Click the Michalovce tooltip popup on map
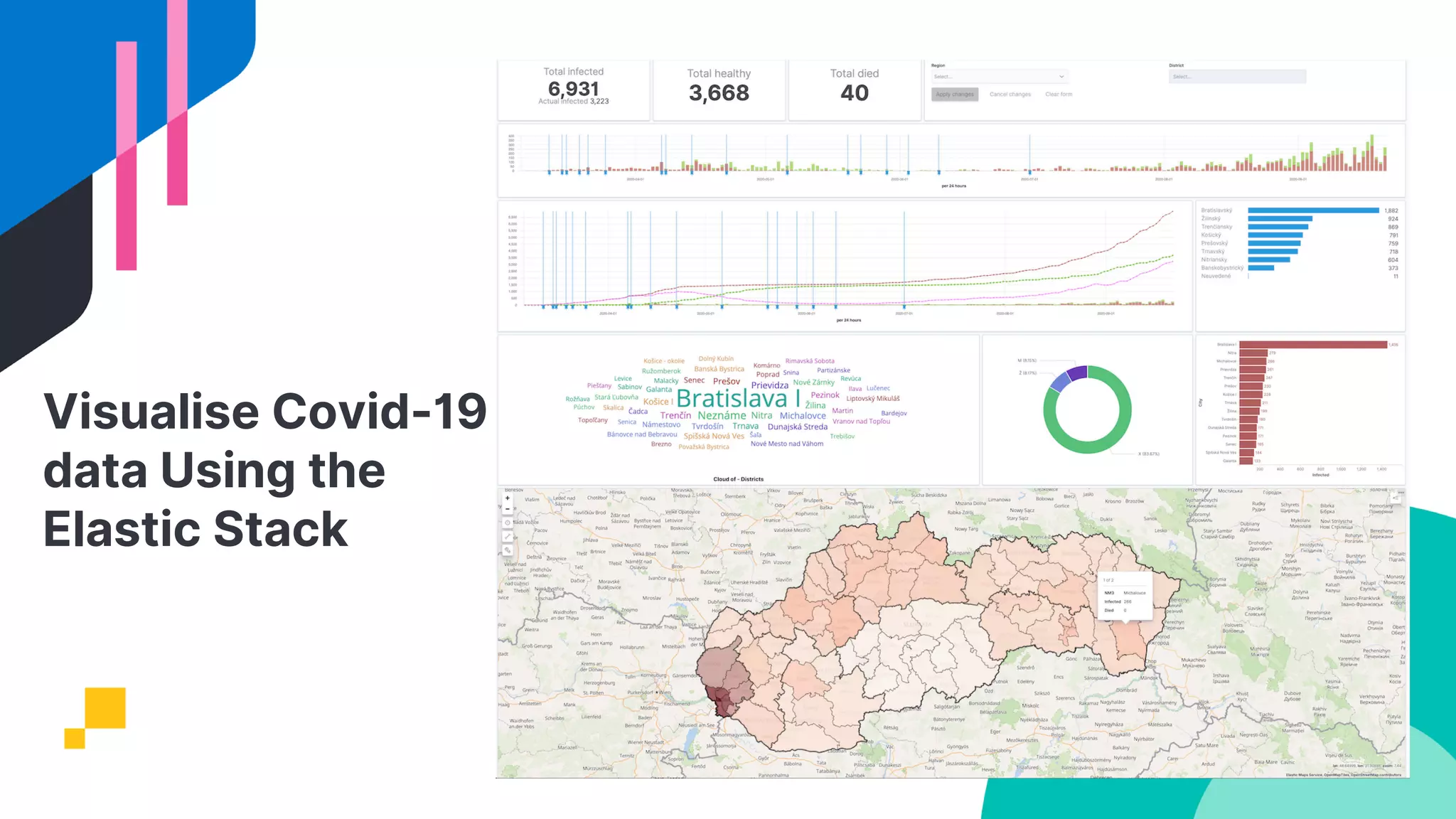 [x=1125, y=596]
